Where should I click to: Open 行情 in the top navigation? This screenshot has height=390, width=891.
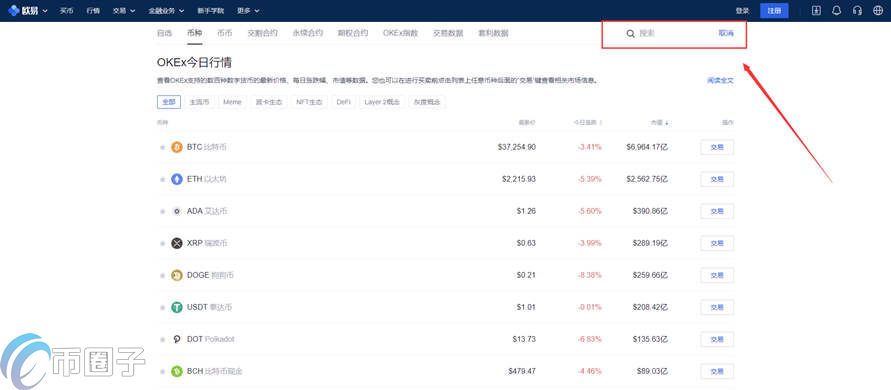pos(93,11)
